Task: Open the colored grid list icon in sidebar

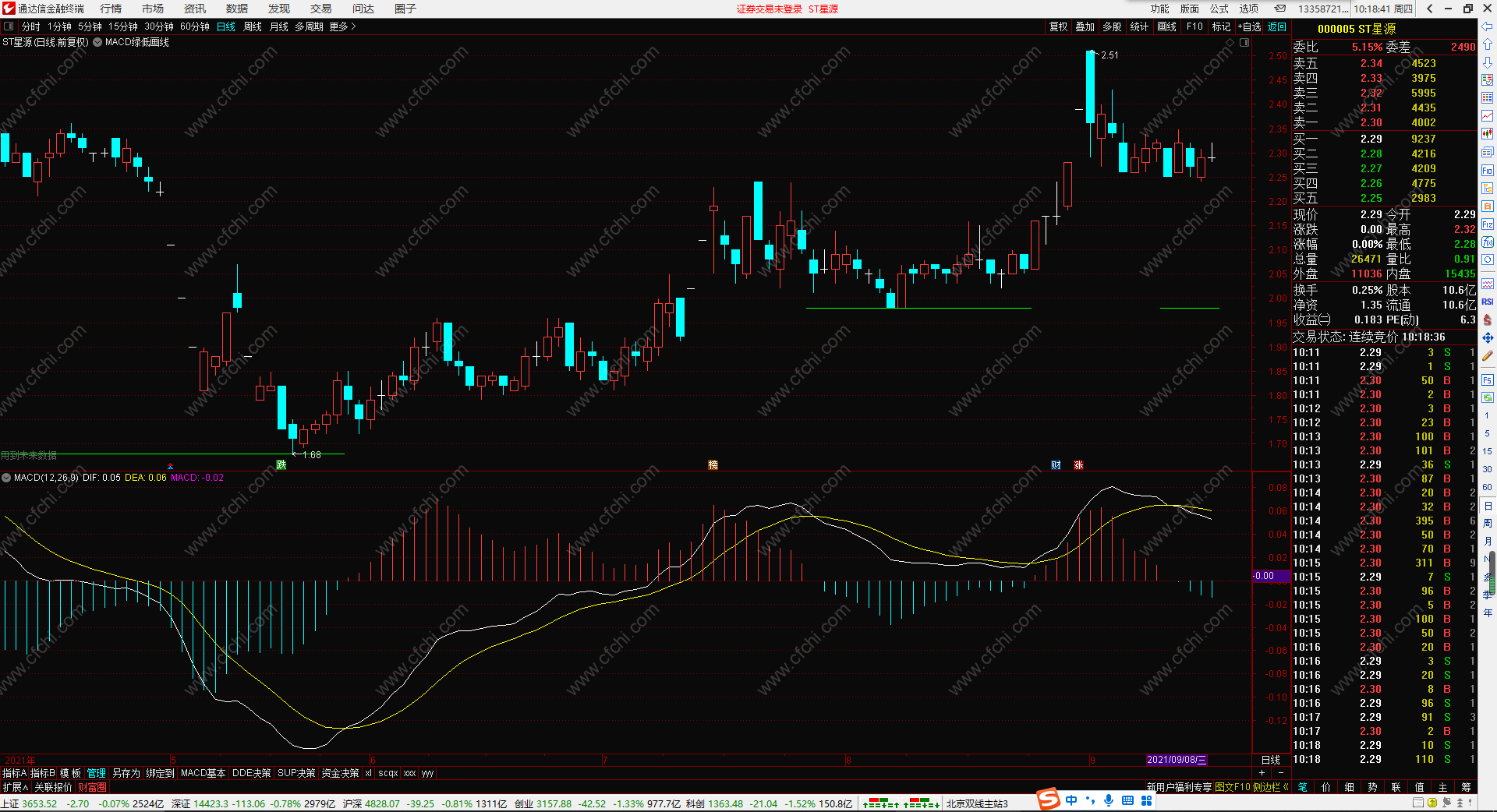Action: click(x=1487, y=98)
